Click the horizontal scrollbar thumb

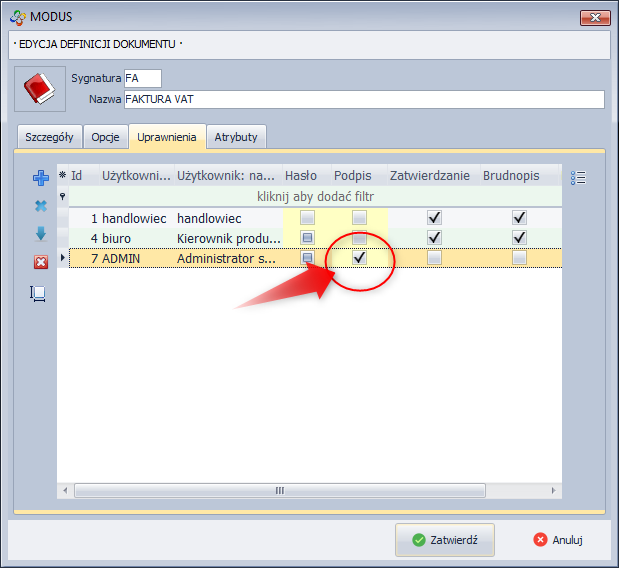click(280, 490)
